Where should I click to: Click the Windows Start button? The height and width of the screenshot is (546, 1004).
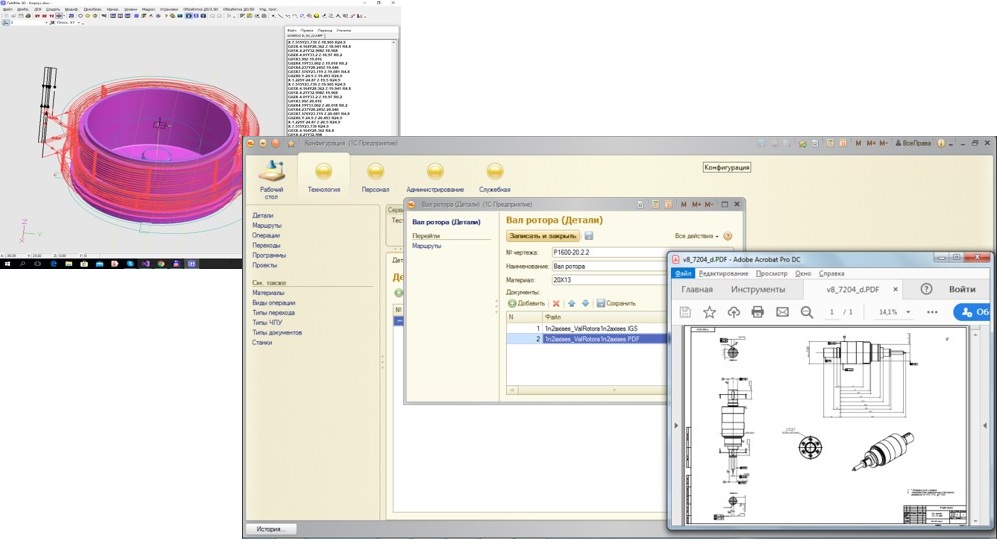pos(6,264)
